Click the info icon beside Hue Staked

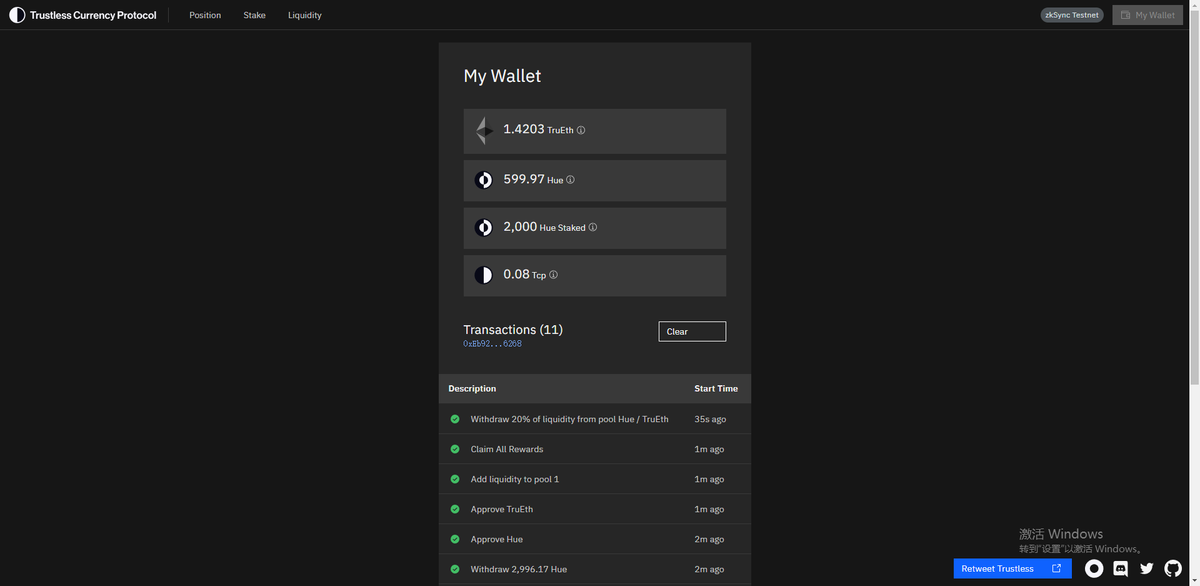pos(592,227)
